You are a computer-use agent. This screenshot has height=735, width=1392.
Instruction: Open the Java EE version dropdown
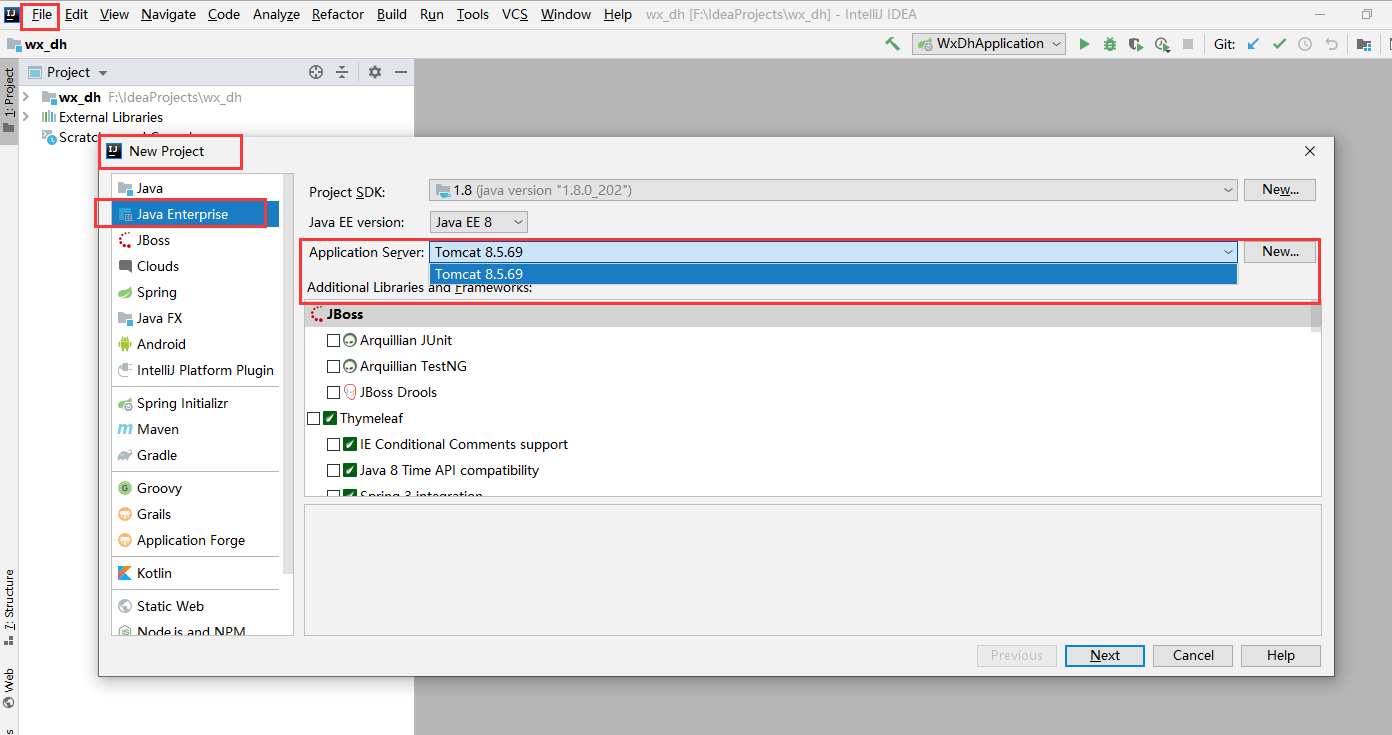(x=479, y=222)
